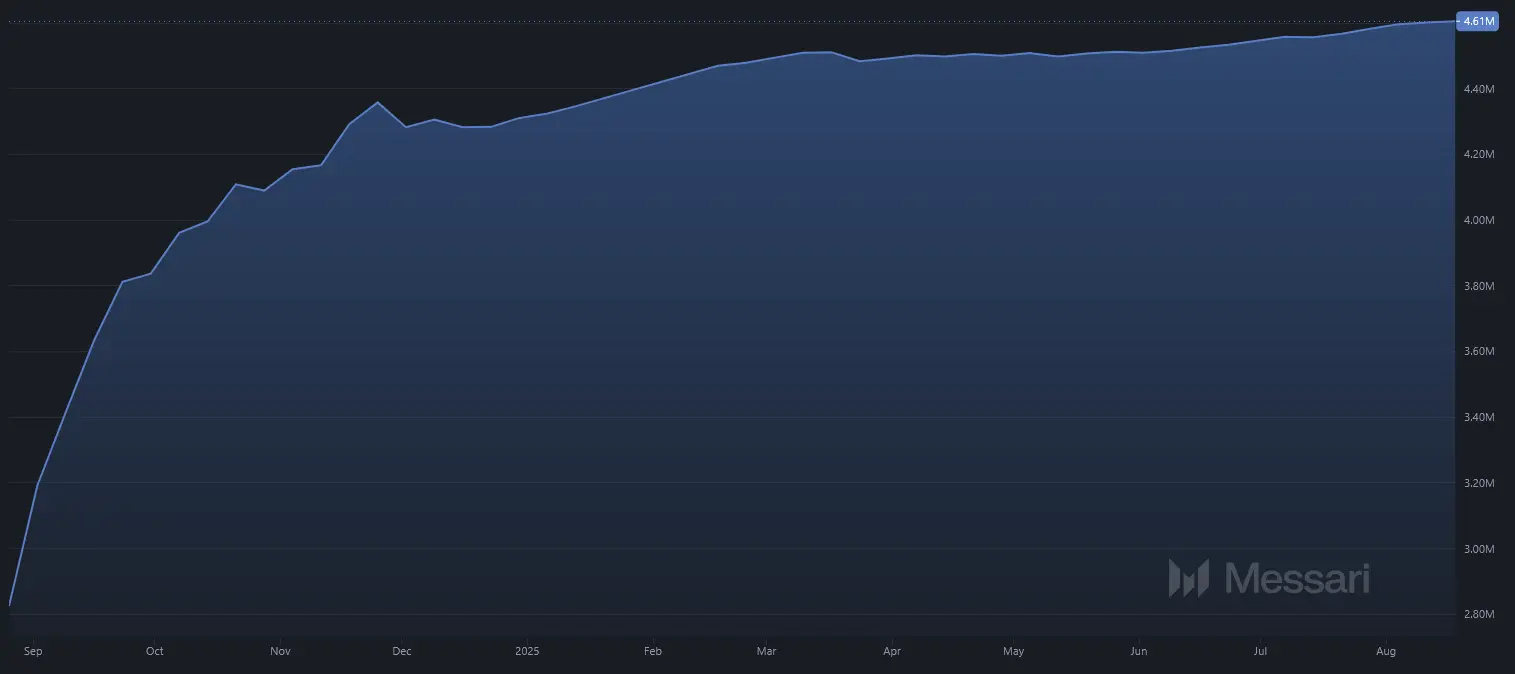The height and width of the screenshot is (674, 1515).
Task: Click the 3.20M value axis label
Action: [1478, 483]
